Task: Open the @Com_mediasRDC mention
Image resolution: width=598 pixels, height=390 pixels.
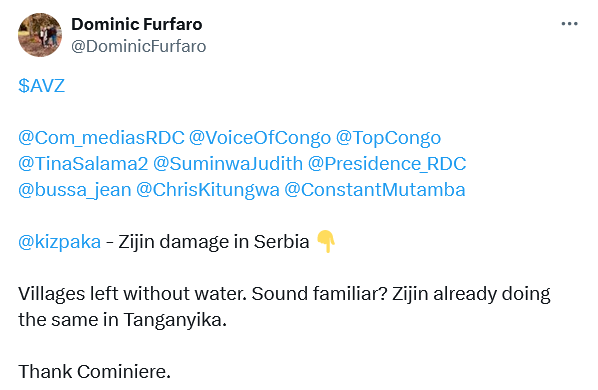Action: 101,138
